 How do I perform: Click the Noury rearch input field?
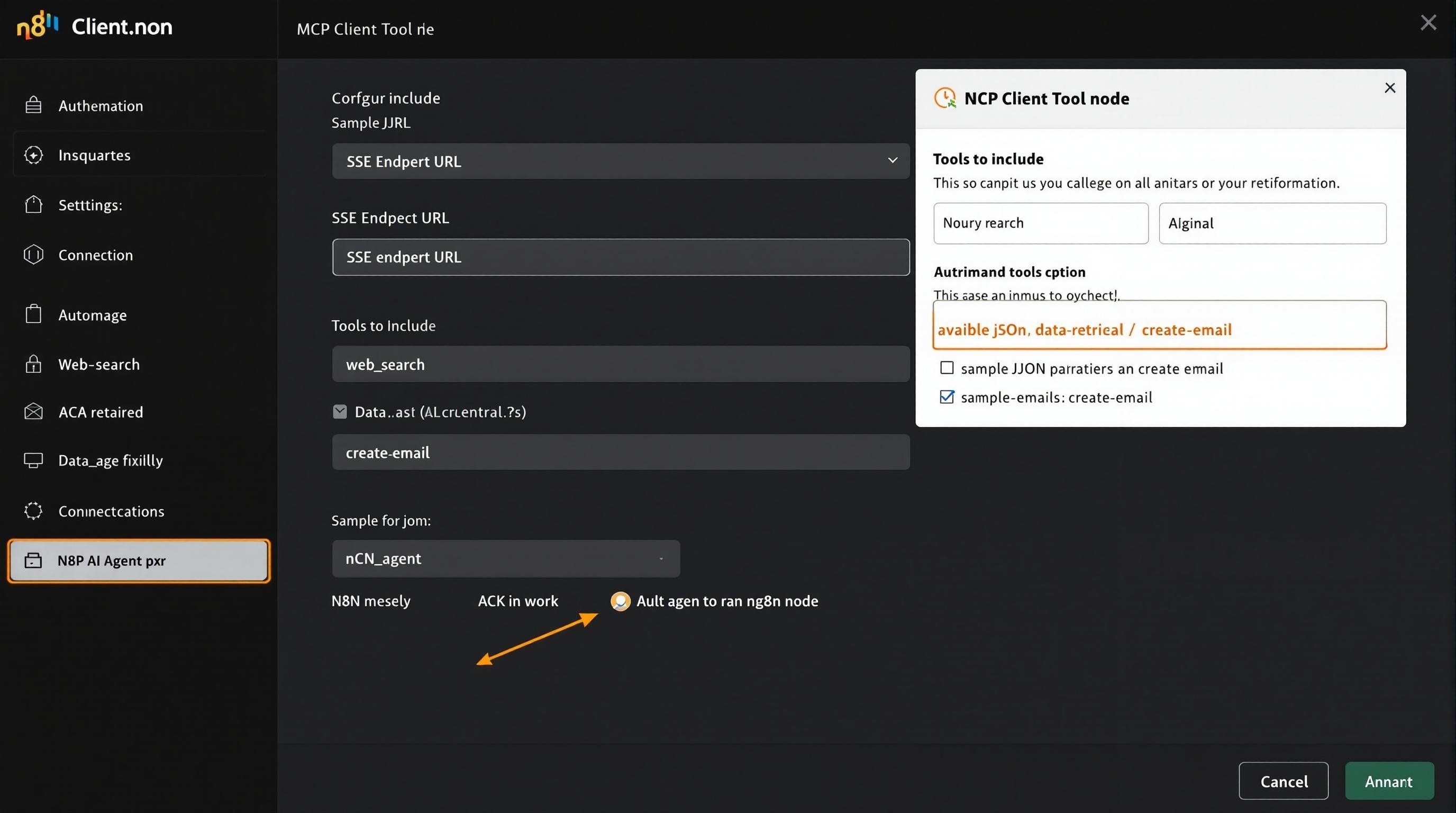coord(1041,223)
